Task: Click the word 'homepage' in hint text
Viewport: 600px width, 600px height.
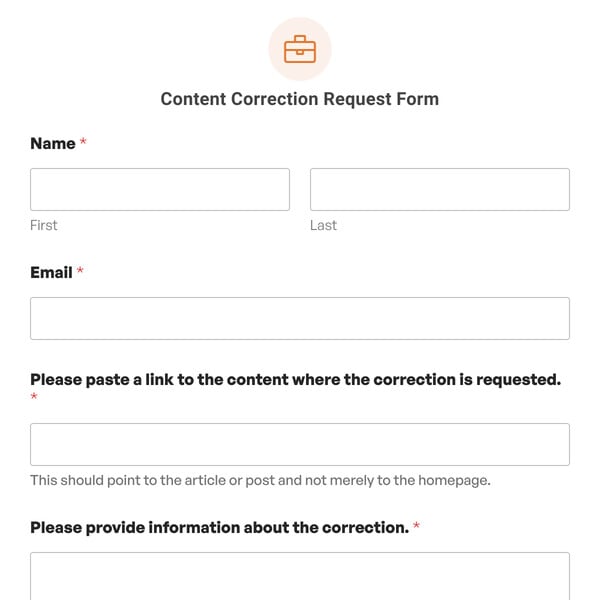Action: point(454,480)
